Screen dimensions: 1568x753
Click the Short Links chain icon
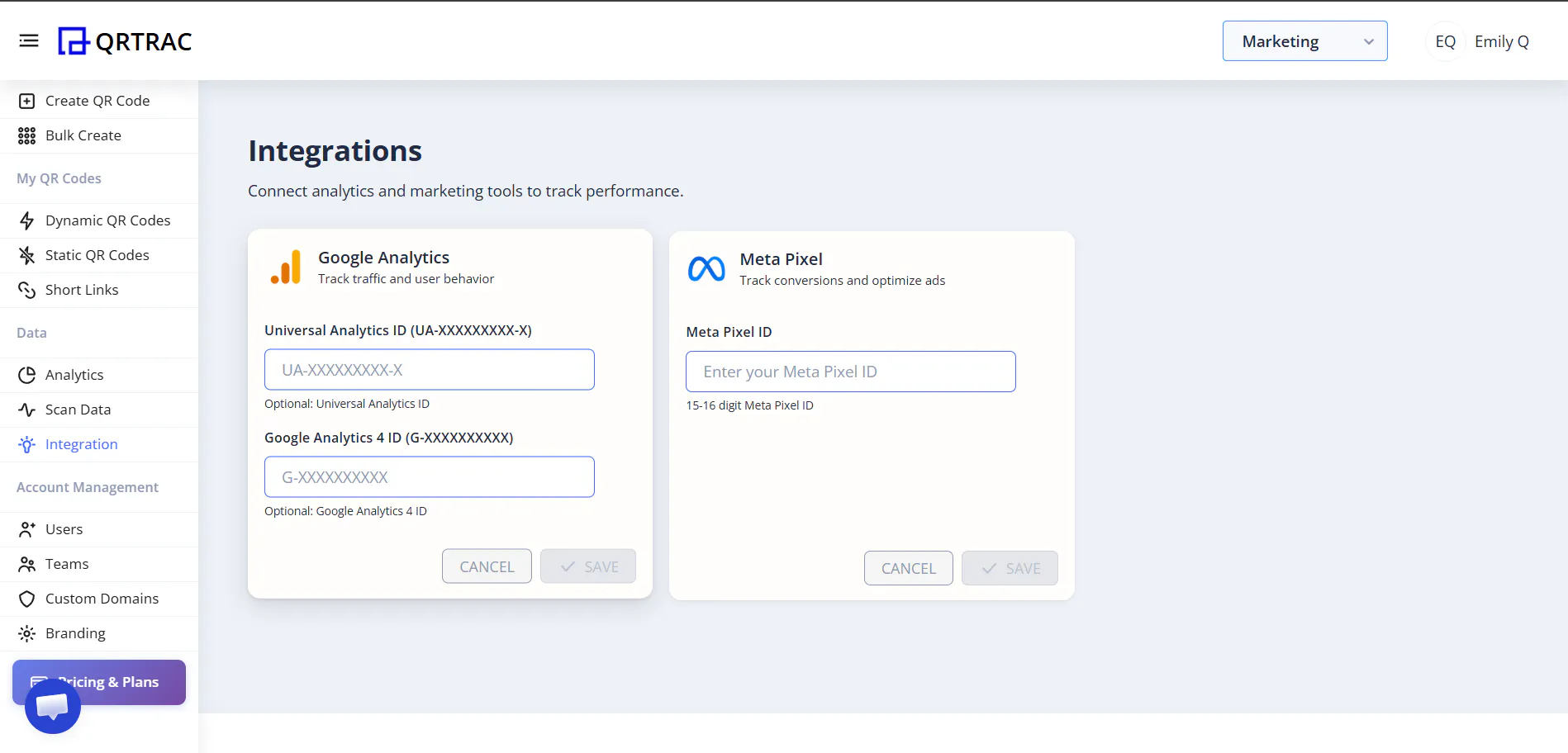[27, 290]
